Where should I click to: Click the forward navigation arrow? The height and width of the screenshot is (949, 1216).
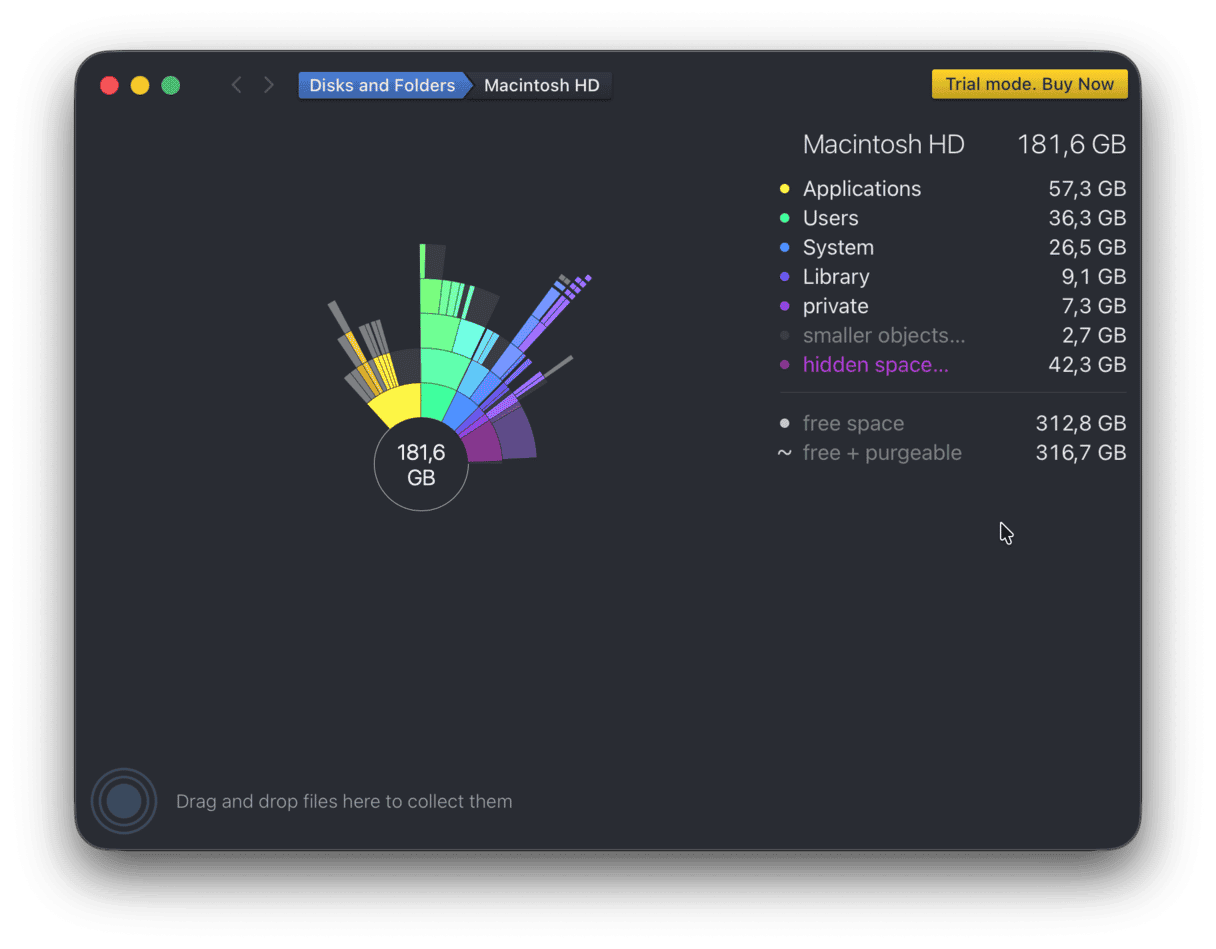tap(269, 85)
